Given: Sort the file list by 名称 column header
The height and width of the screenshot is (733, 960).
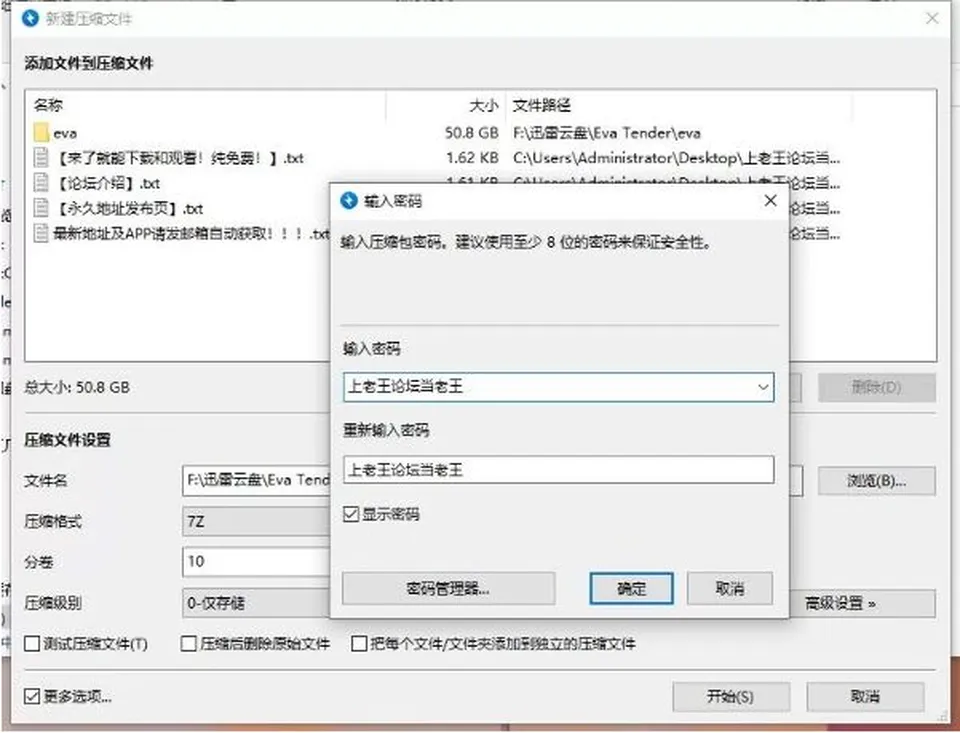Looking at the screenshot, I should point(48,105).
